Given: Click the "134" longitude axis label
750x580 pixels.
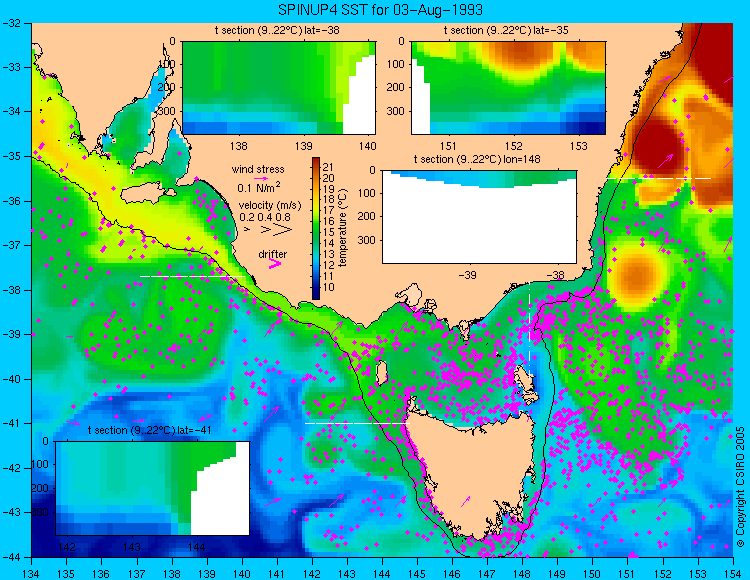Looking at the screenshot, I should (31, 573).
